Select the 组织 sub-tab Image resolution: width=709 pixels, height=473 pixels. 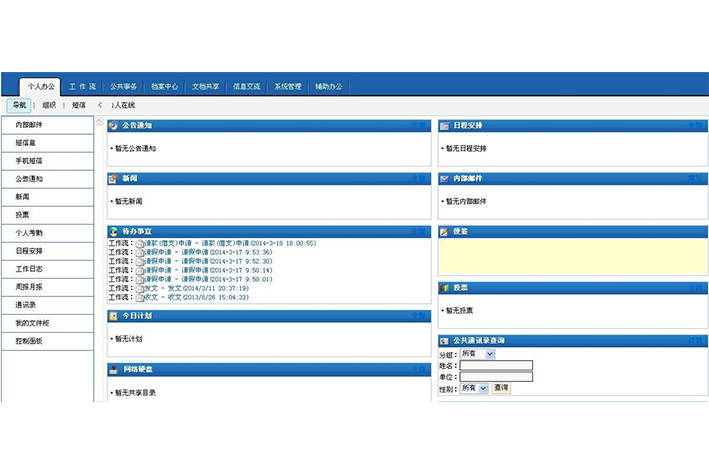[x=49, y=105]
